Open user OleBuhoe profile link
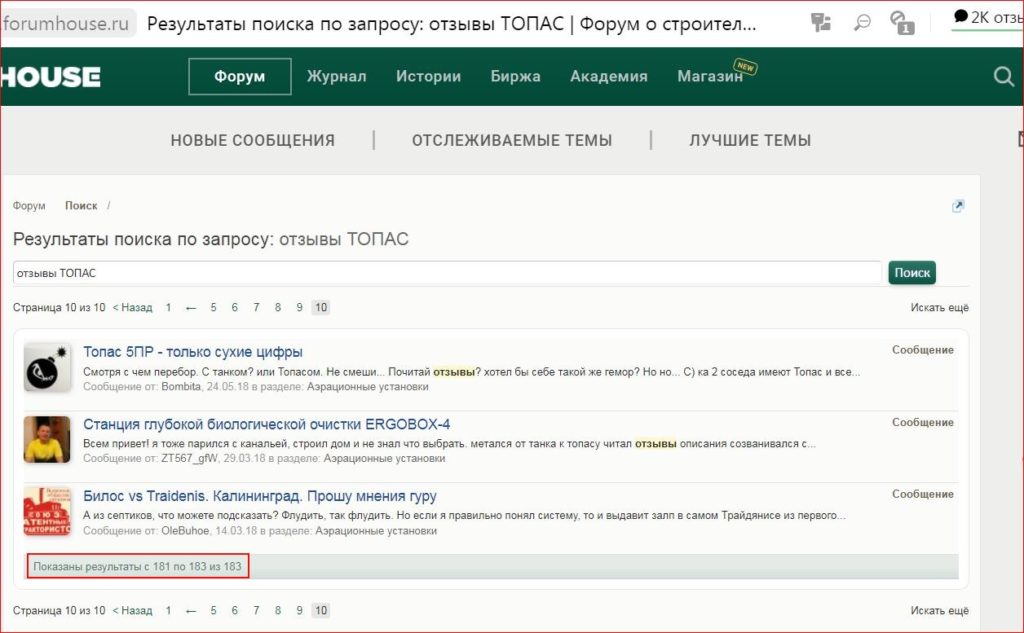 (x=185, y=530)
